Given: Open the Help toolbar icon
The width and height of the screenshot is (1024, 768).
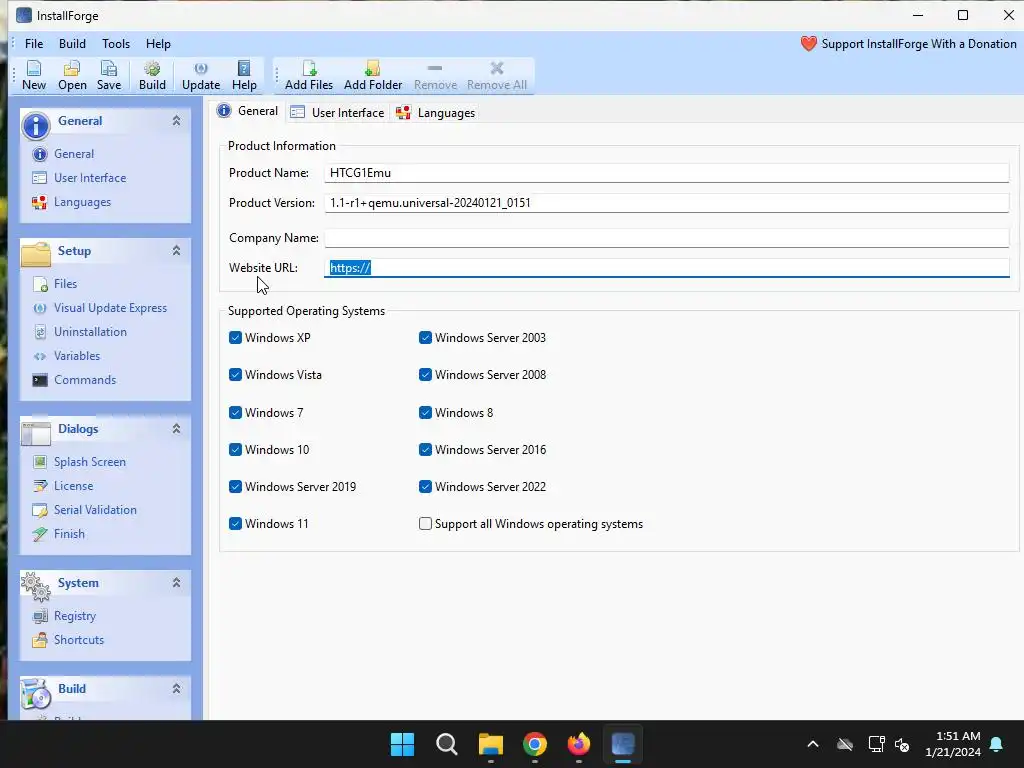Looking at the screenshot, I should [244, 76].
